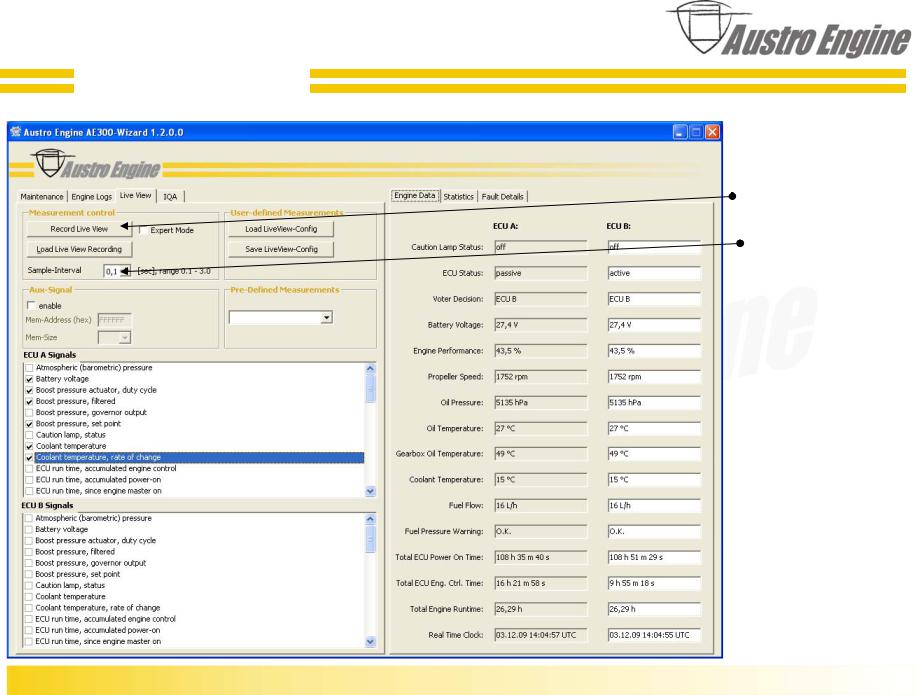Open the Maintenance tab
Screen dimensions: 915x695
(x=42, y=197)
